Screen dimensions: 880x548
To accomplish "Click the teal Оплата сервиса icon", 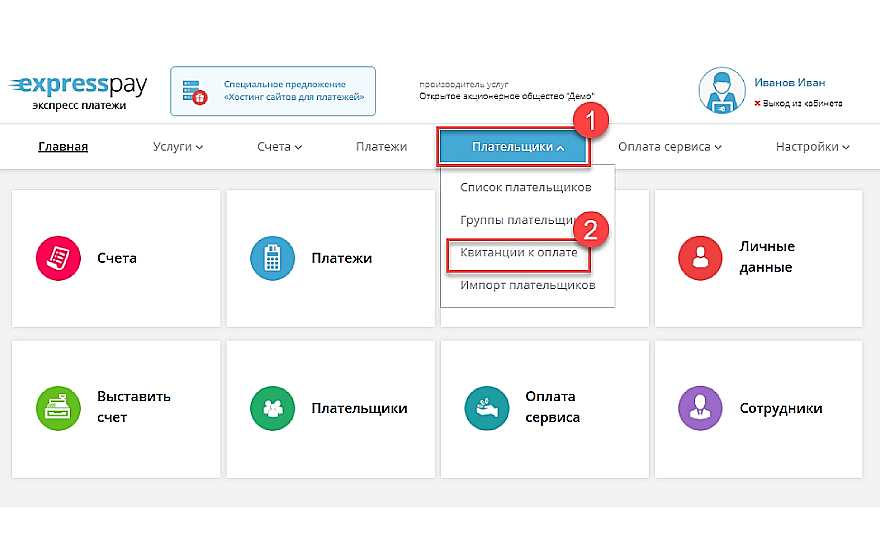I will tap(483, 407).
